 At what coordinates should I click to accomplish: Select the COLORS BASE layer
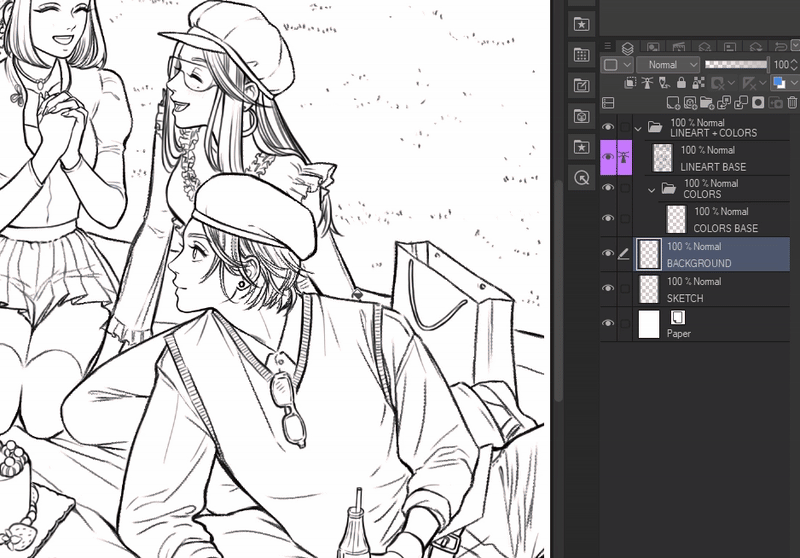[x=725, y=219]
